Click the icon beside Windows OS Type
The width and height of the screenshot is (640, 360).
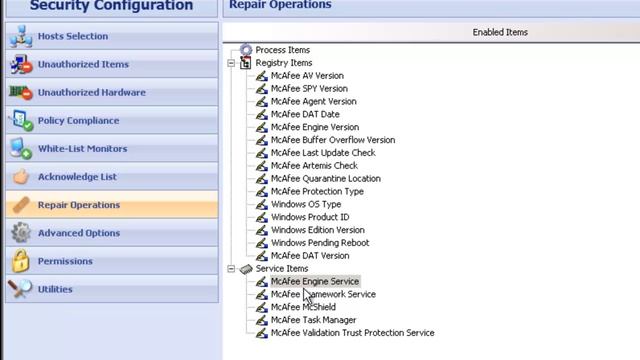262,204
